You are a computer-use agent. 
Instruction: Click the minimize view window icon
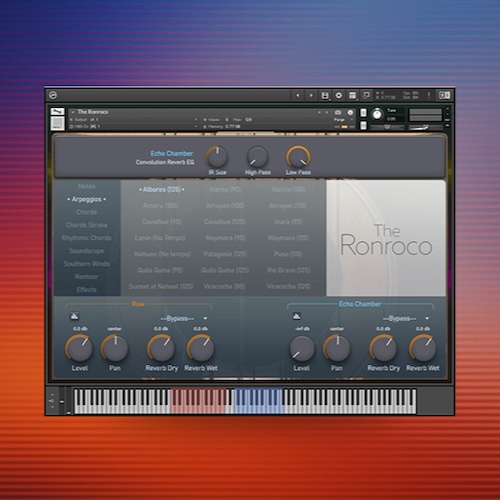[366, 96]
